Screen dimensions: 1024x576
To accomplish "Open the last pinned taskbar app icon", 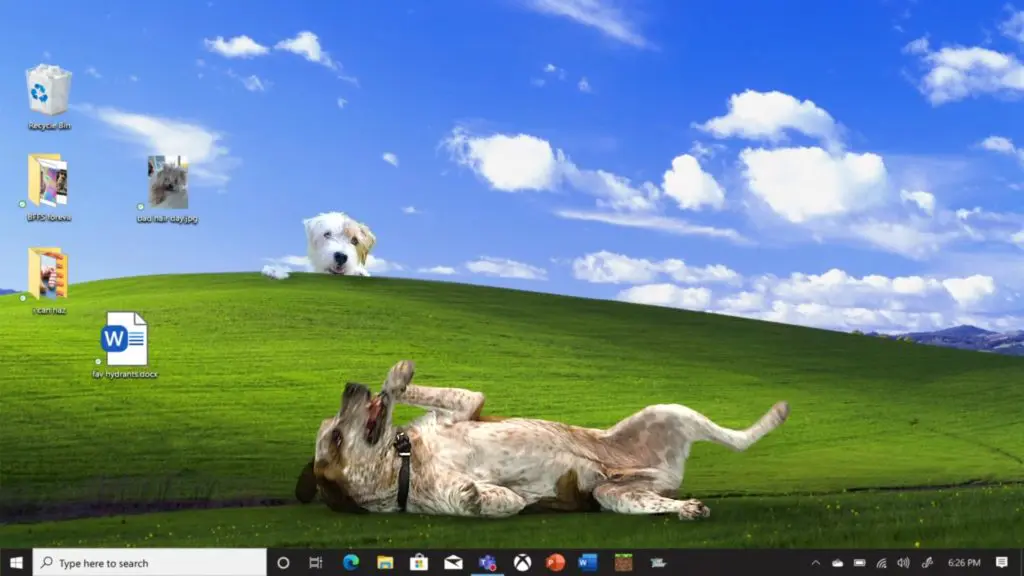I will (x=658, y=562).
